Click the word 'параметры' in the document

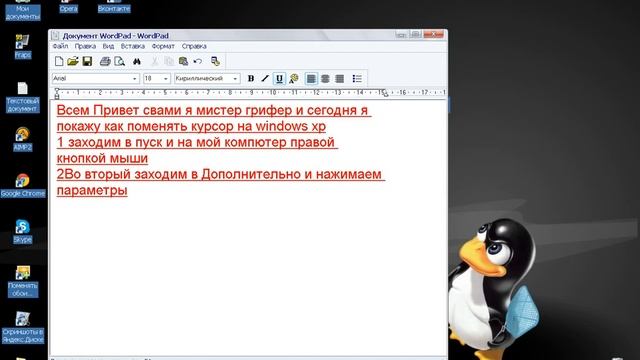pos(92,191)
